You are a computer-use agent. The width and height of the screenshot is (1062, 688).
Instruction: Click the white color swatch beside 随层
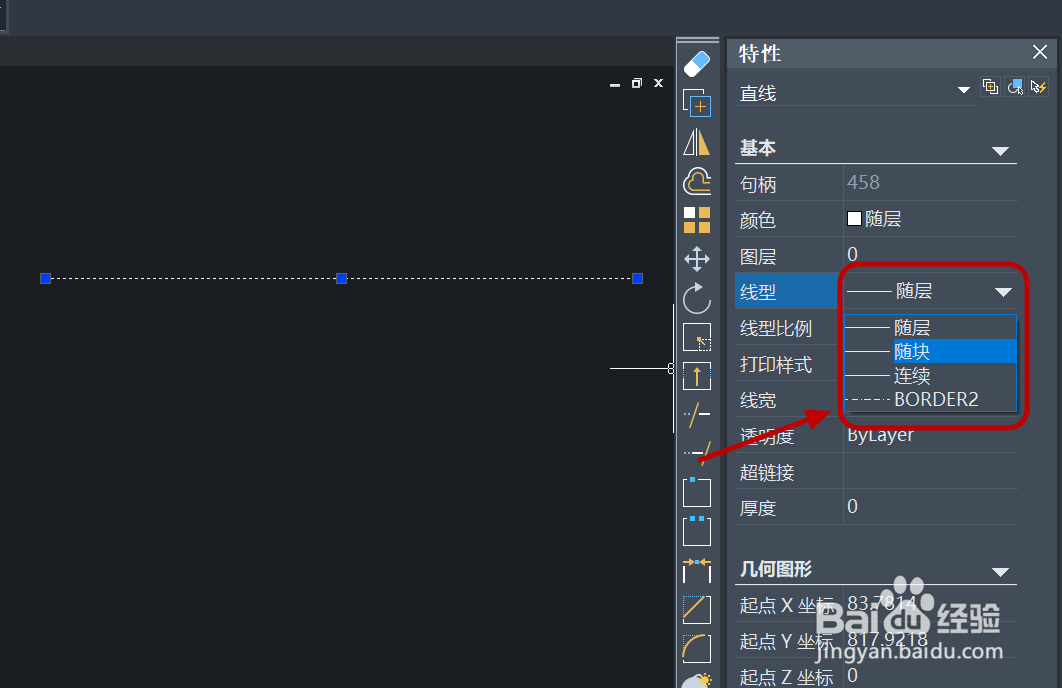pos(854,219)
